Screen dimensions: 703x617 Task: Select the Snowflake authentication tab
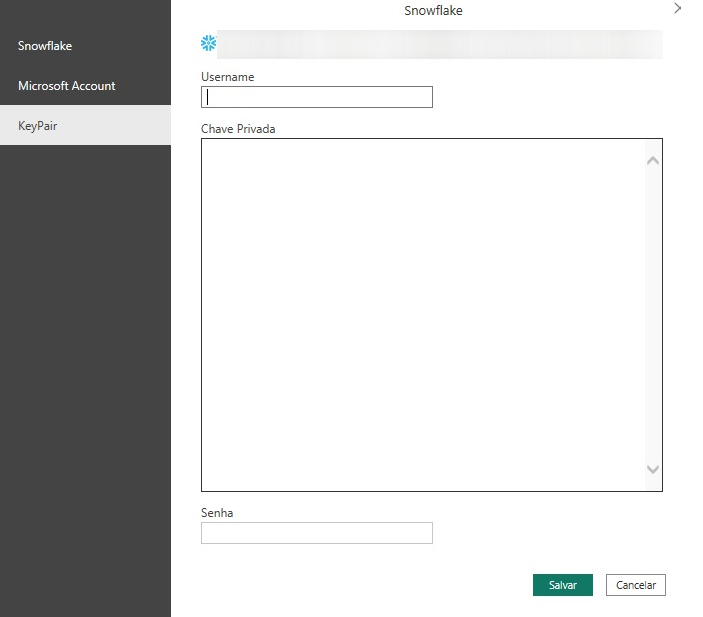(85, 46)
